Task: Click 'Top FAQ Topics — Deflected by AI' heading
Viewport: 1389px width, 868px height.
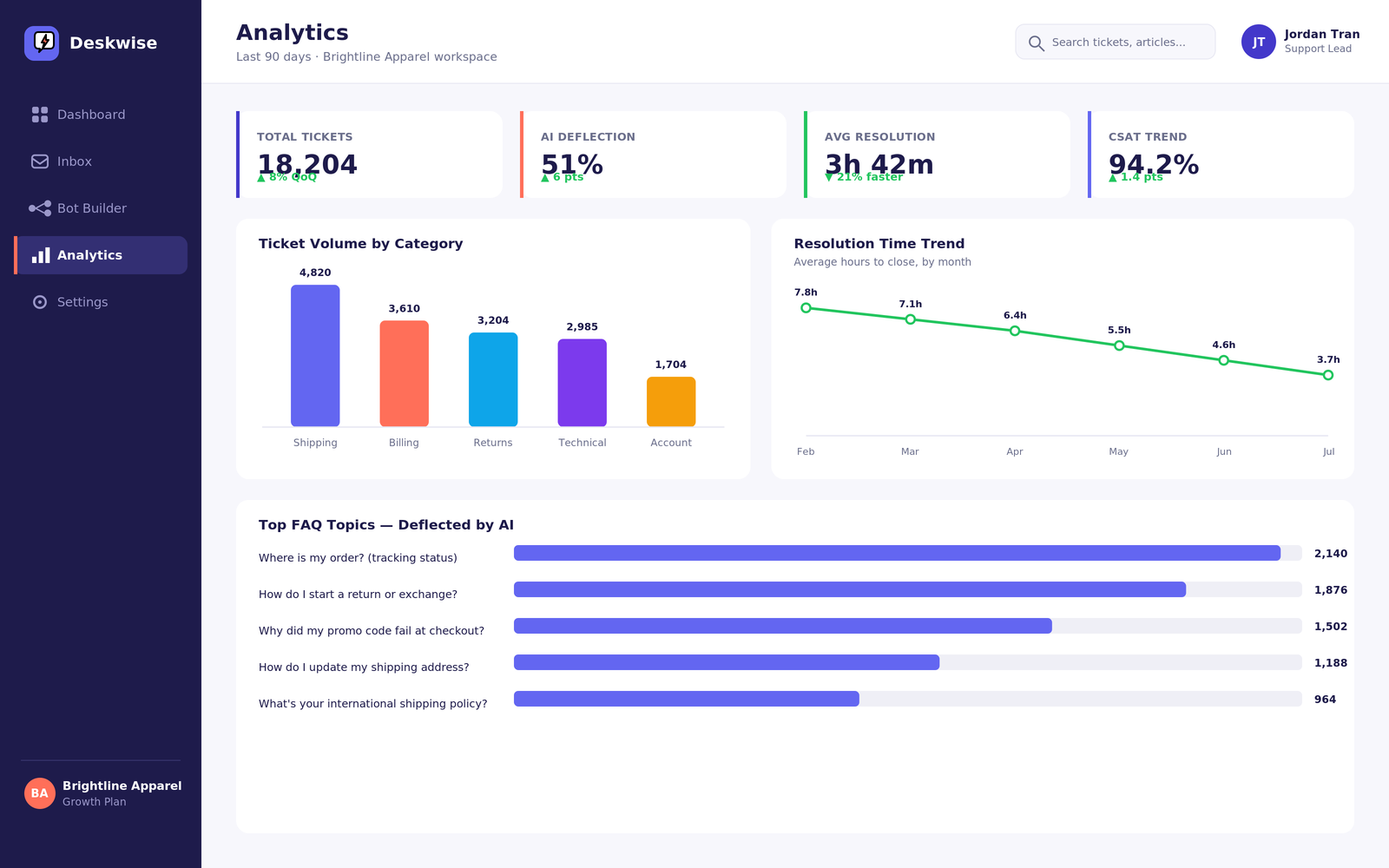Action: pos(386,525)
